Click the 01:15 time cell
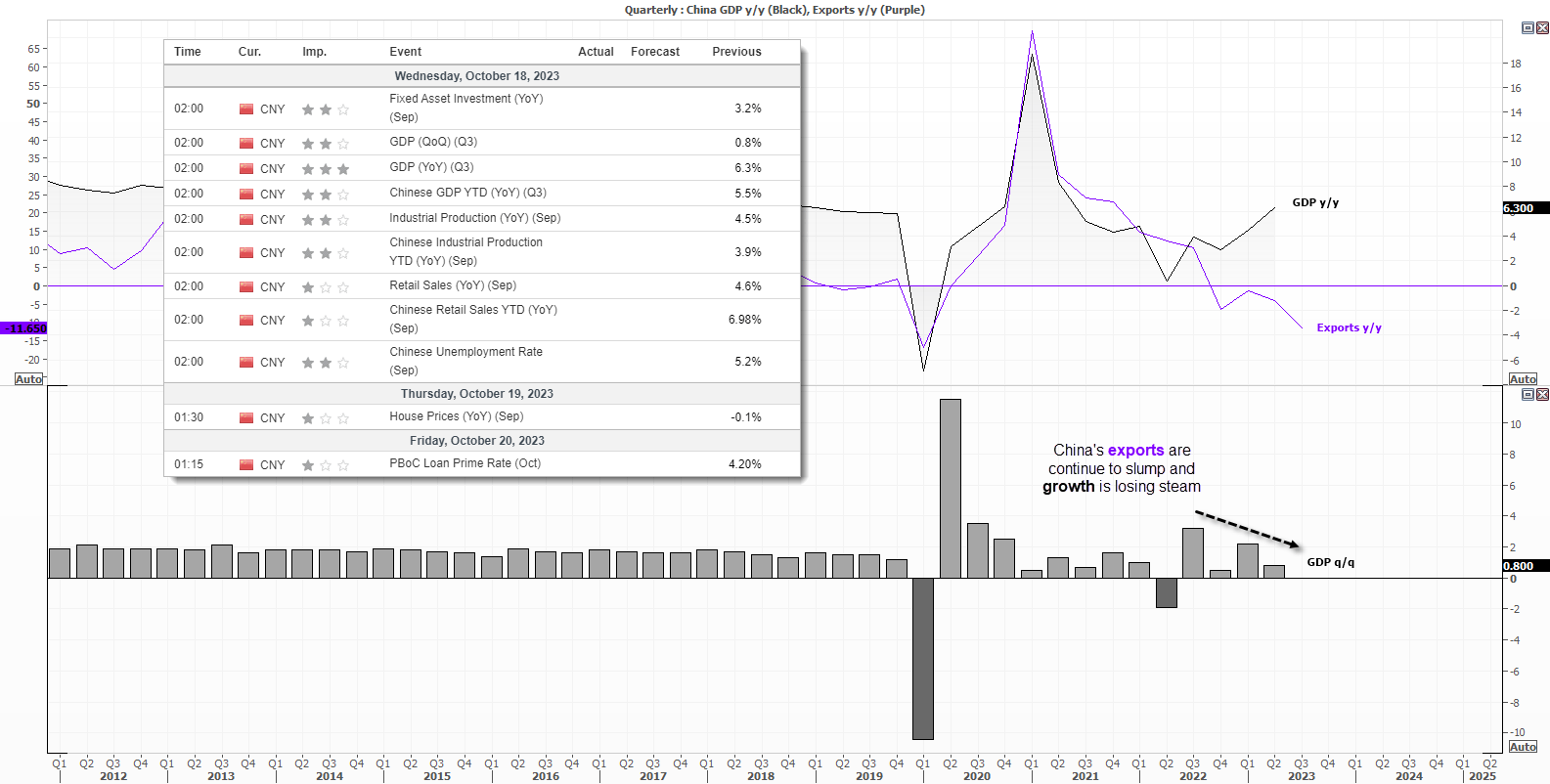1550x784 pixels. [189, 464]
